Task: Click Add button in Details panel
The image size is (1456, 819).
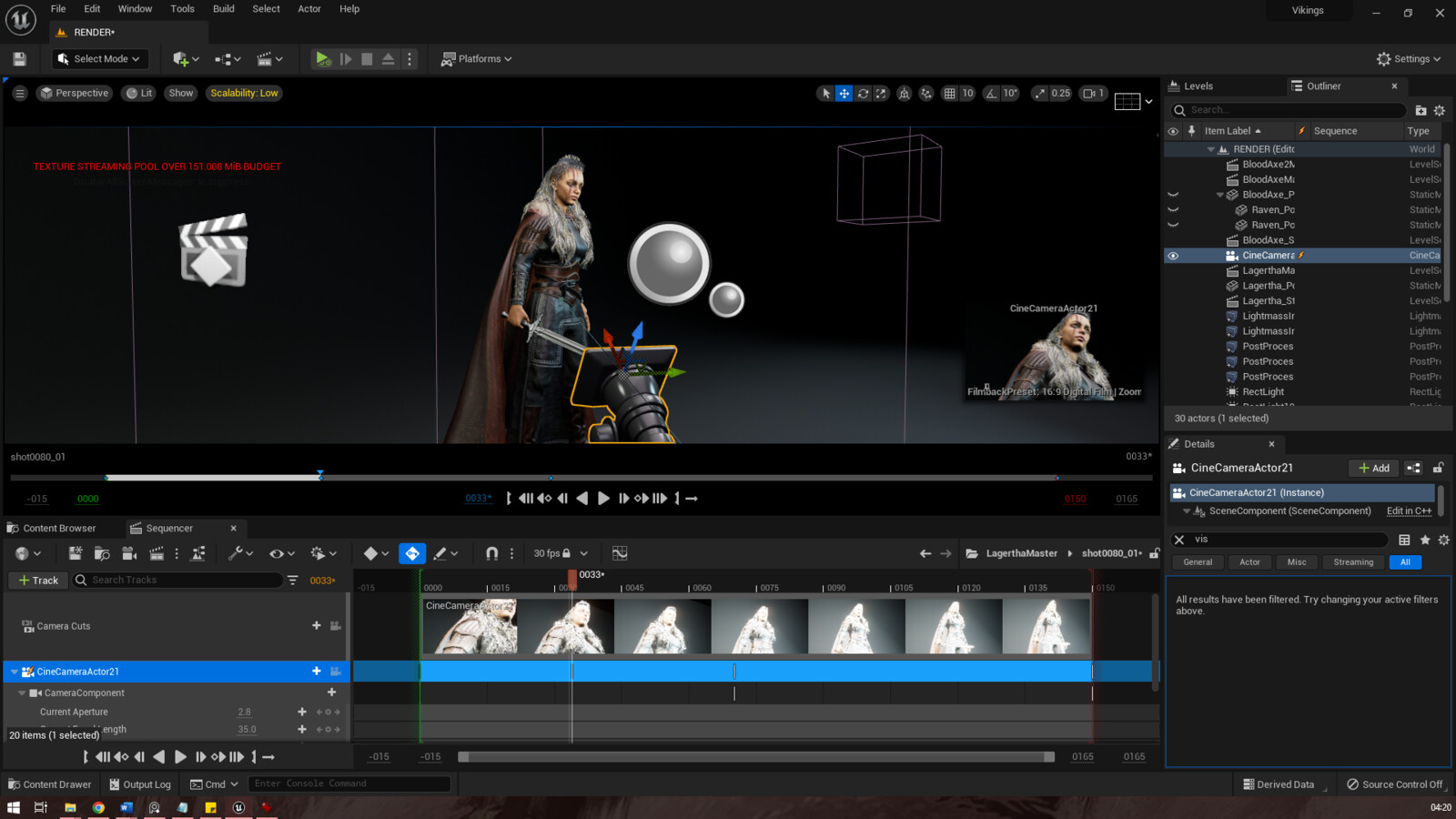Action: click(1373, 468)
